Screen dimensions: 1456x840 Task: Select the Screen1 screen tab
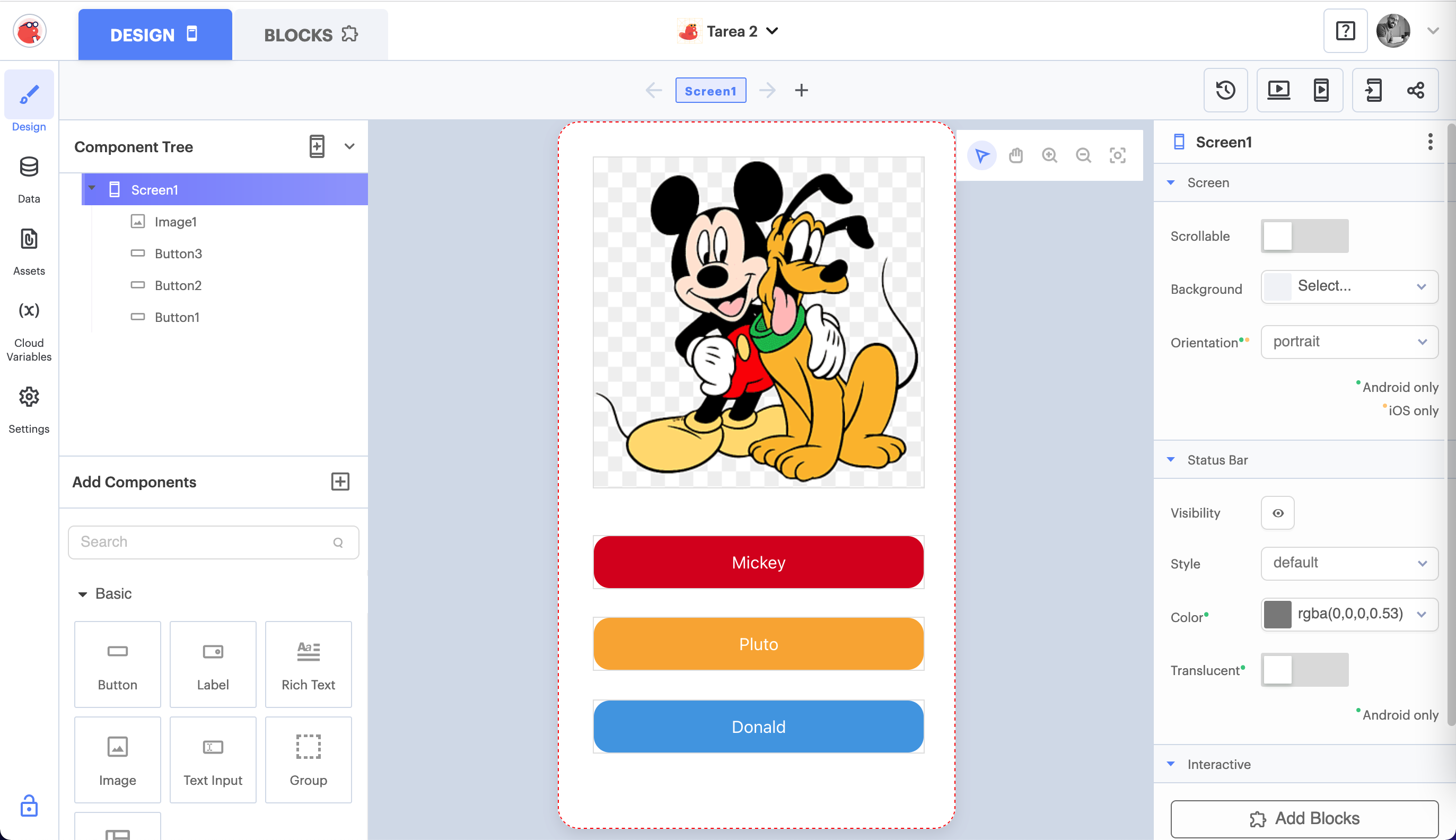coord(710,91)
